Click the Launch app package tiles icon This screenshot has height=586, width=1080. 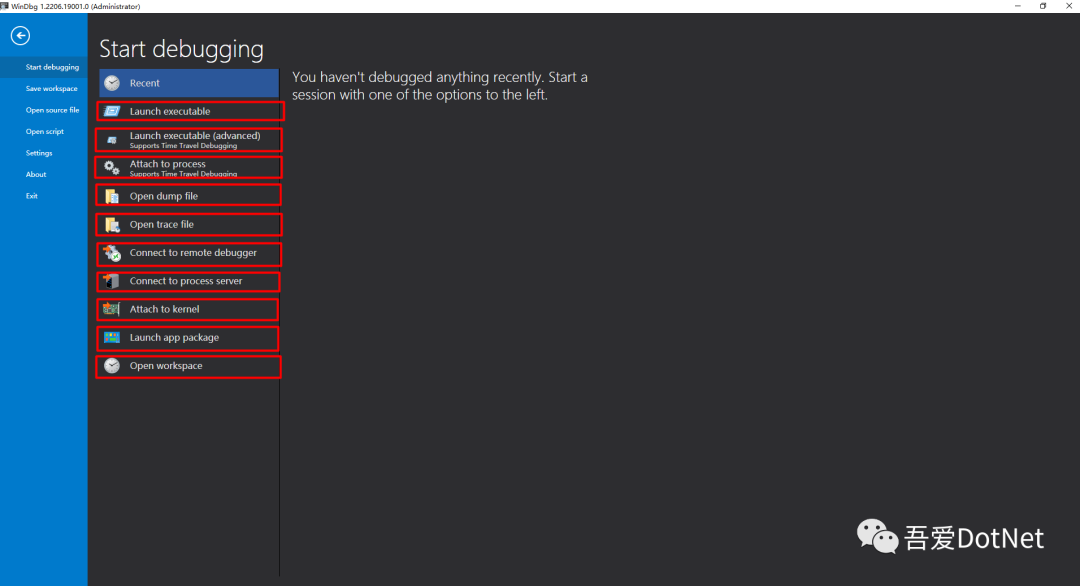[x=112, y=337]
